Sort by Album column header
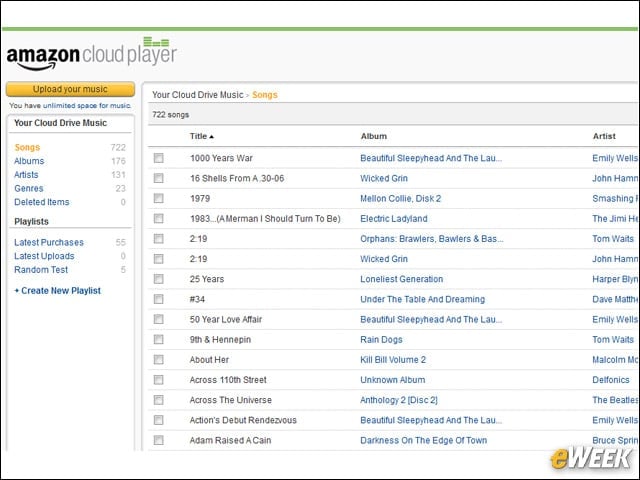 373,136
